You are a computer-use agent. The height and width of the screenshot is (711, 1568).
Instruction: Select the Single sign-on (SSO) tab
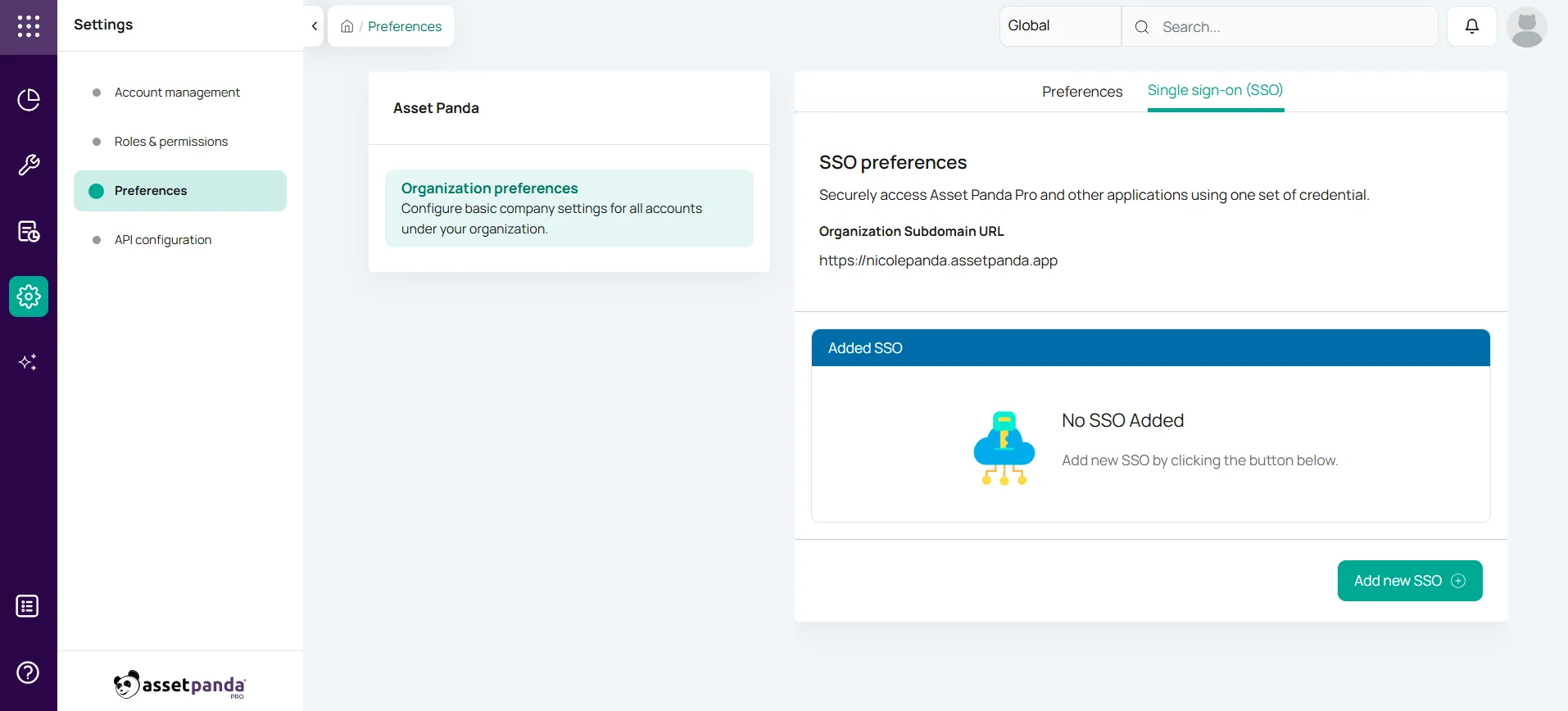(1215, 91)
